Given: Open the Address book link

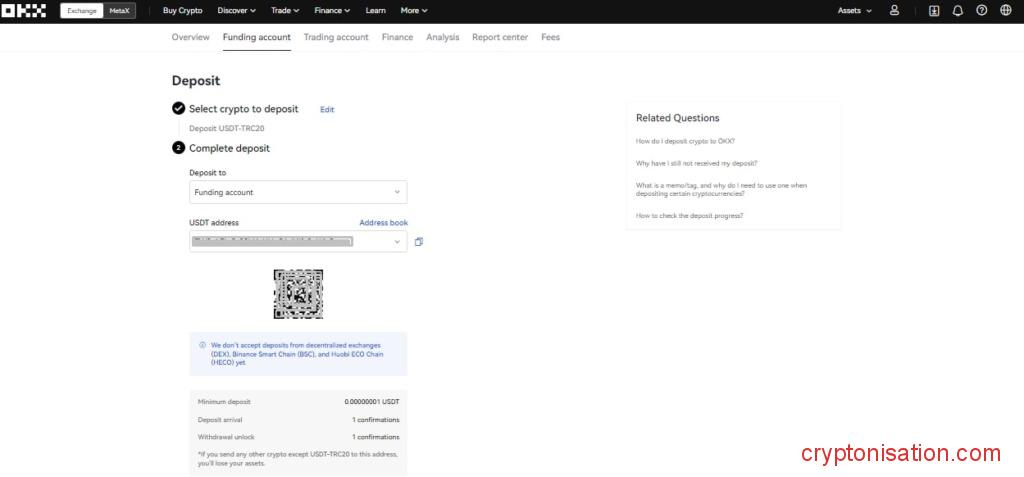Looking at the screenshot, I should click(x=383, y=223).
